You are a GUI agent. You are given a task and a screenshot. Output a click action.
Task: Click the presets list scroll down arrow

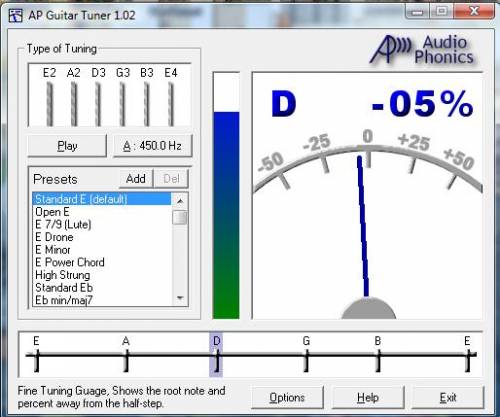[x=180, y=298]
